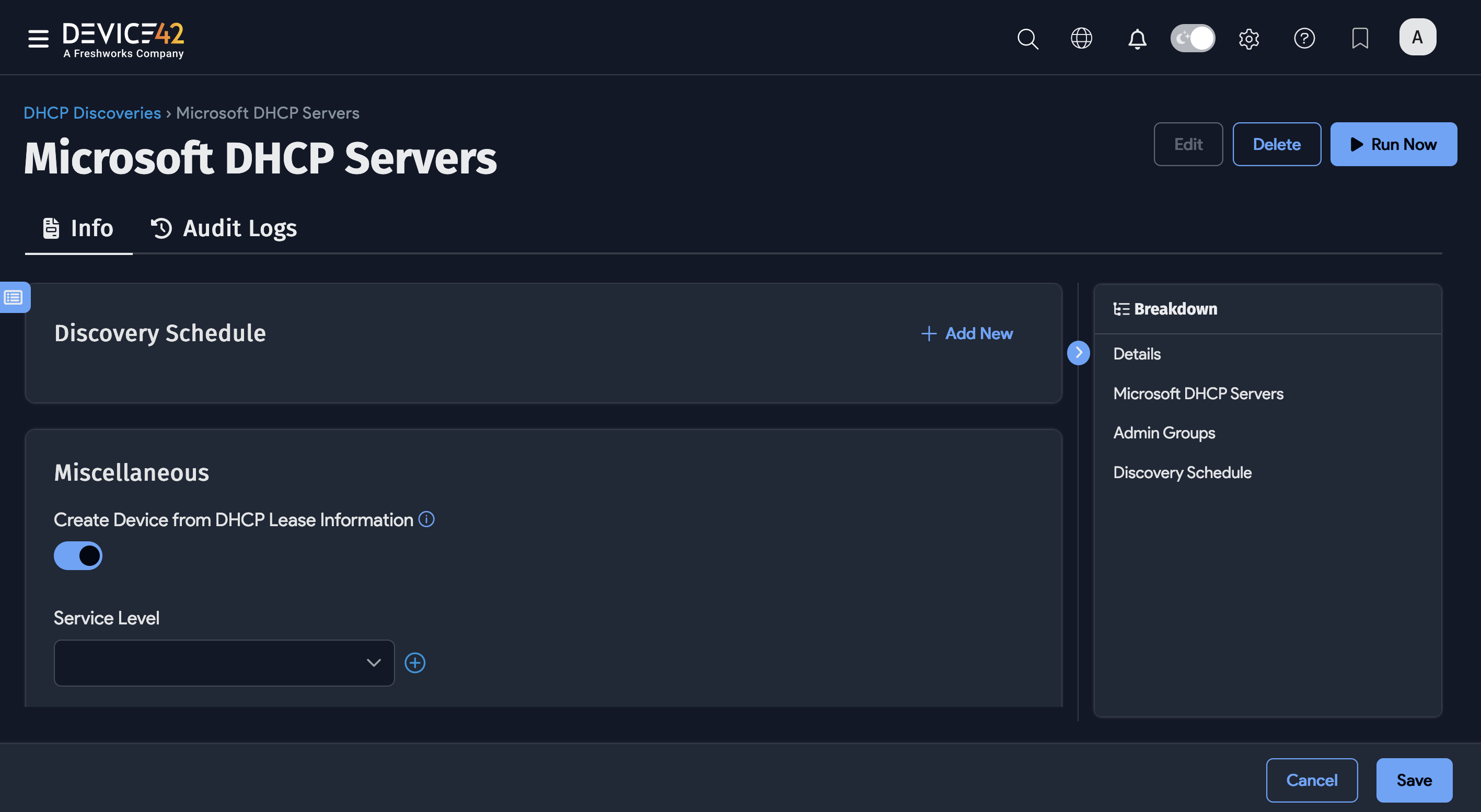This screenshot has width=1481, height=812.
Task: Add a Service Level using the plus icon
Action: point(415,663)
